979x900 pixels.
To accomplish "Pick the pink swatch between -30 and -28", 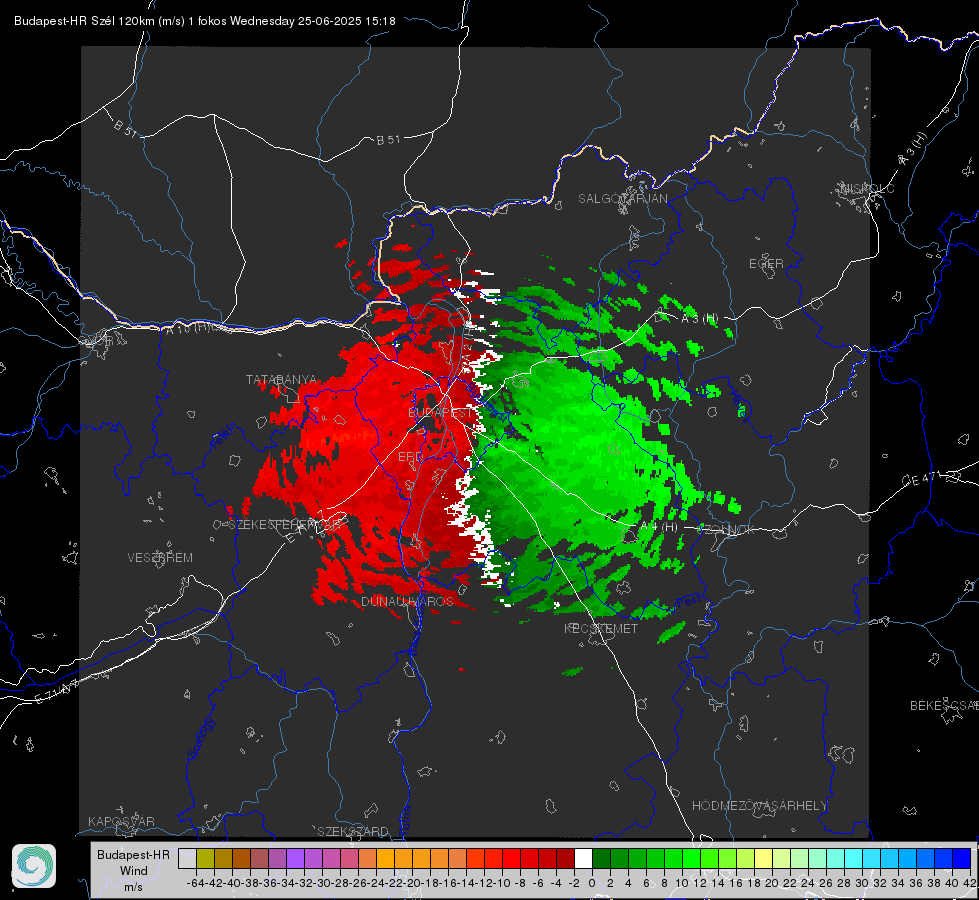I will click(x=331, y=858).
